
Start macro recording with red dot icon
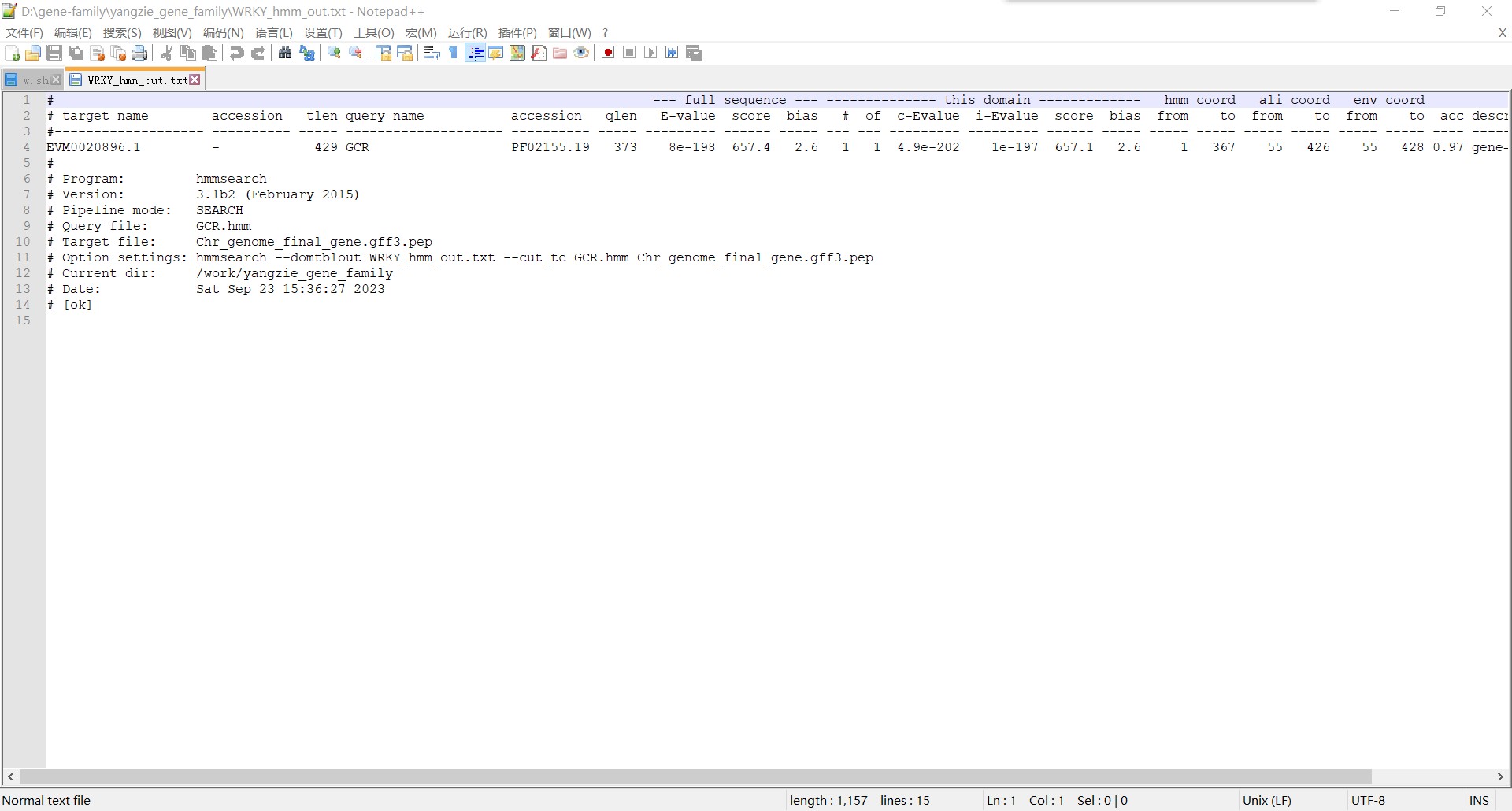(608, 53)
